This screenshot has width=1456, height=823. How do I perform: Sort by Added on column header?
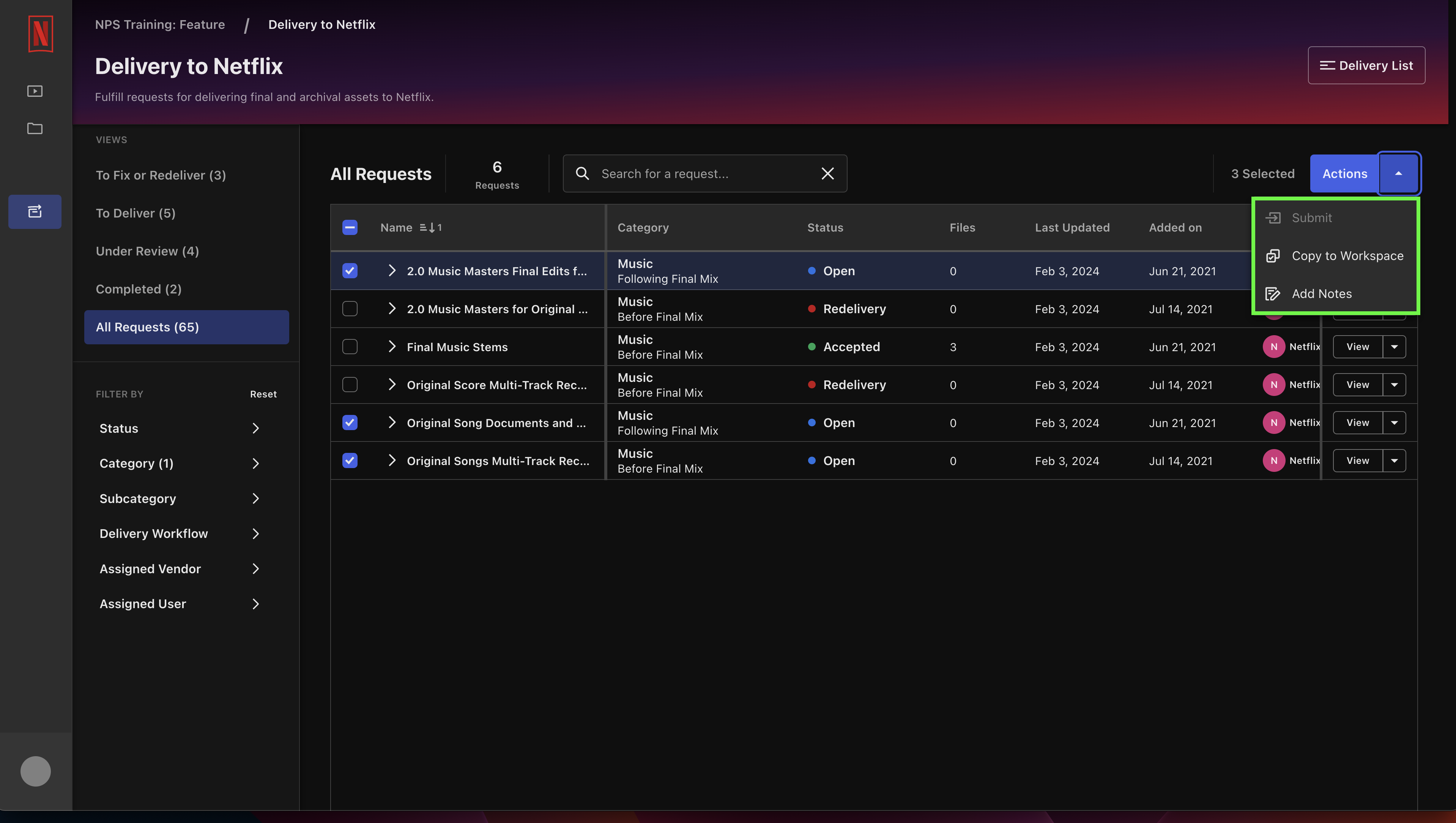1175,227
